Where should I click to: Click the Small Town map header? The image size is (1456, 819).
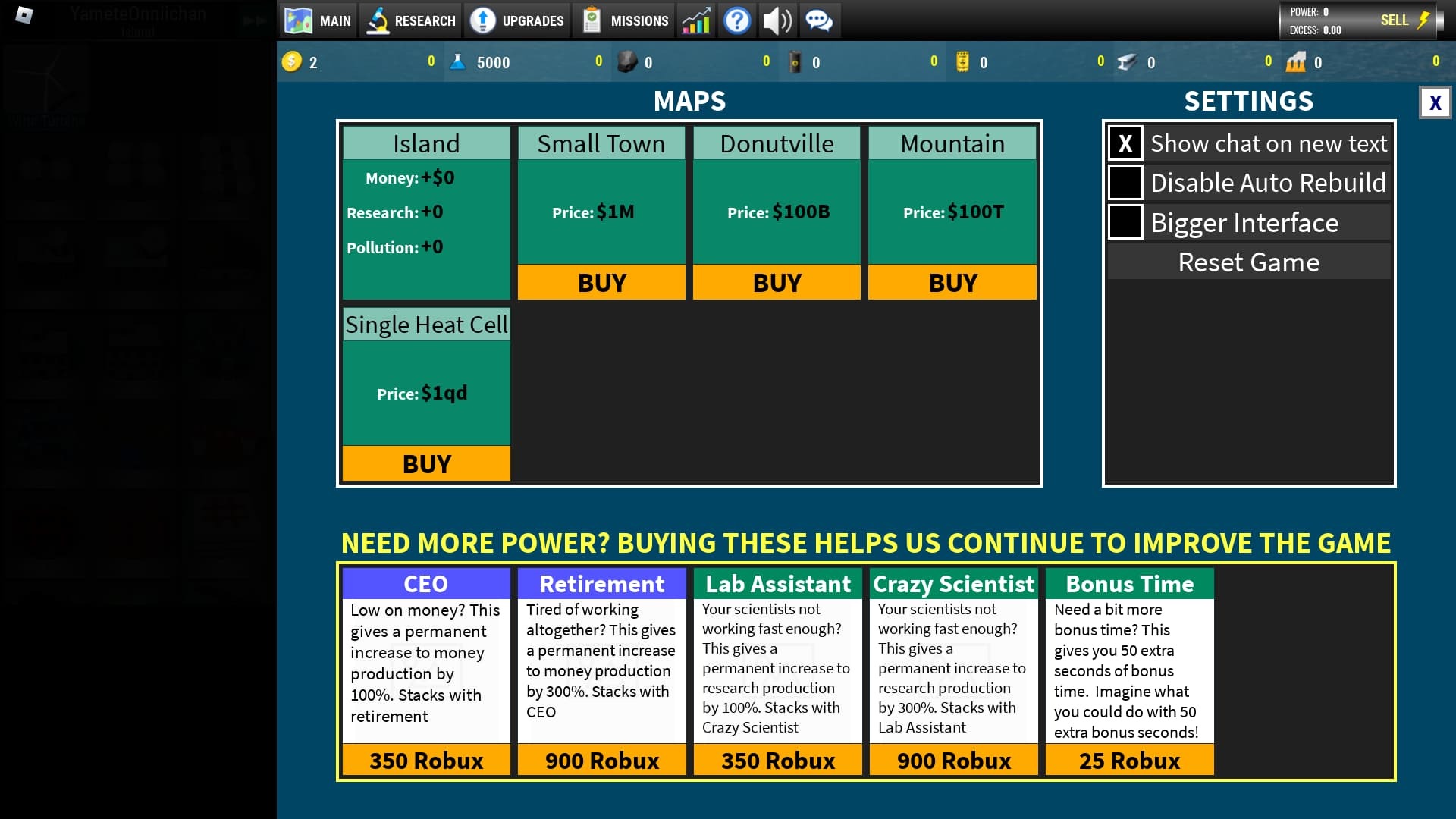coord(601,143)
